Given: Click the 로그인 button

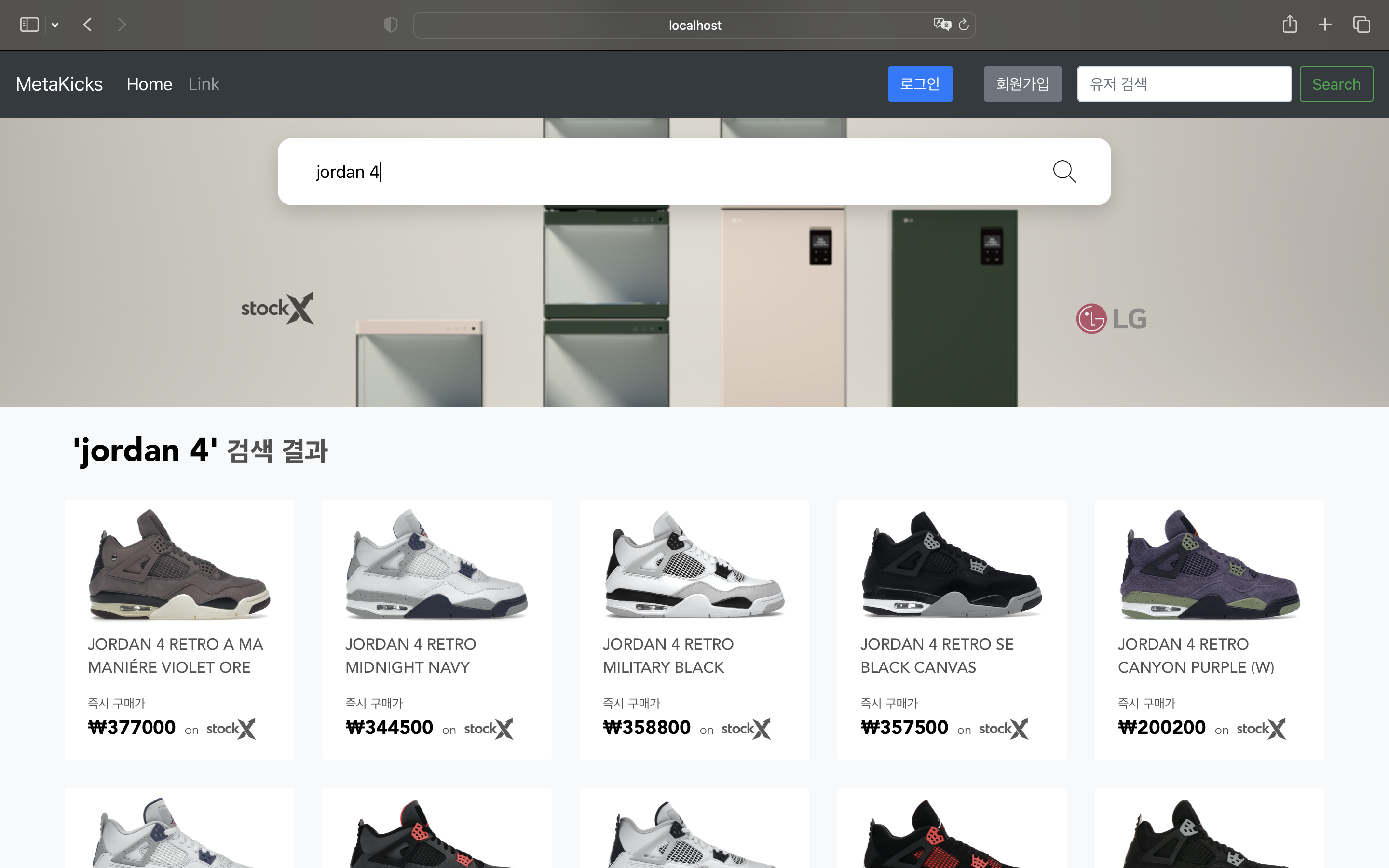Looking at the screenshot, I should (920, 84).
